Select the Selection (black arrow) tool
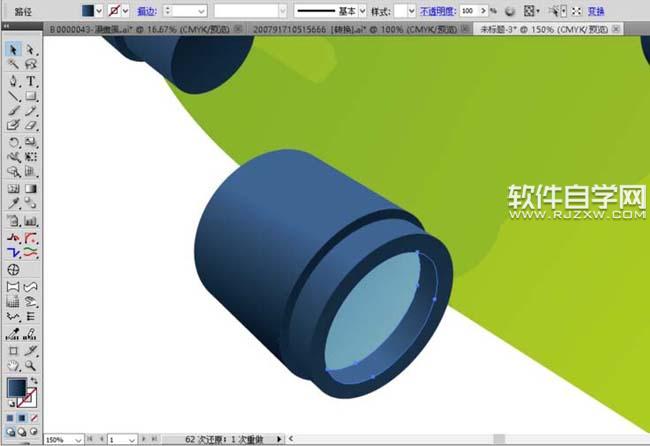 tap(13, 50)
